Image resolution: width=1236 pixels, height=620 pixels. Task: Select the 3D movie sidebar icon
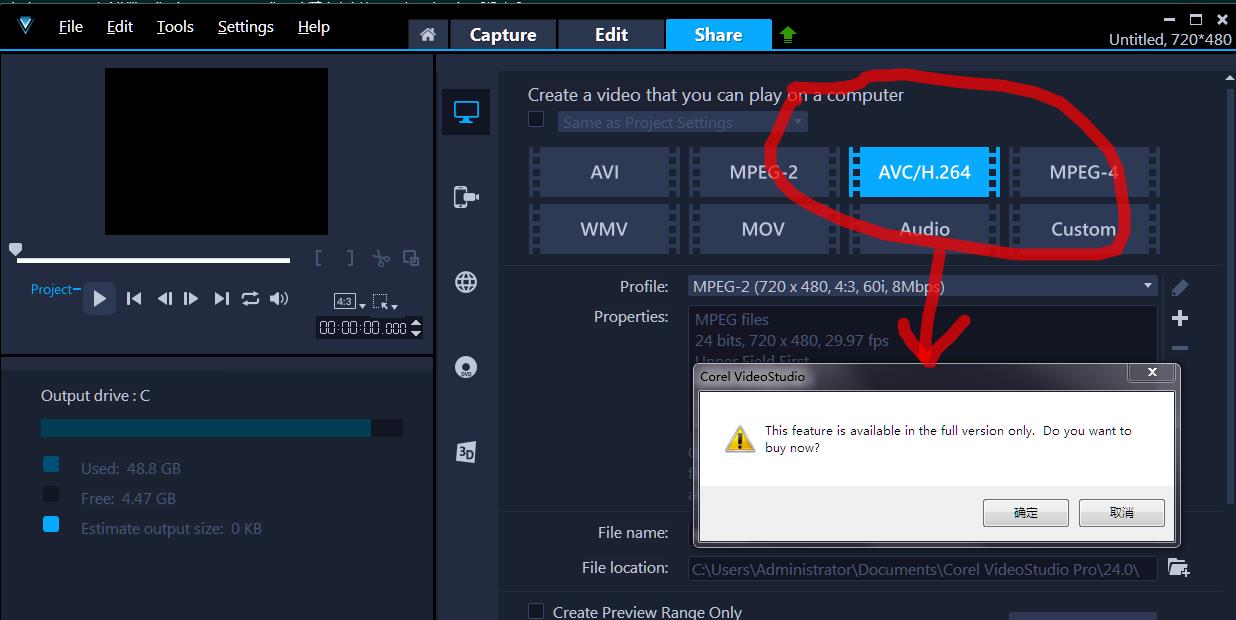point(466,452)
